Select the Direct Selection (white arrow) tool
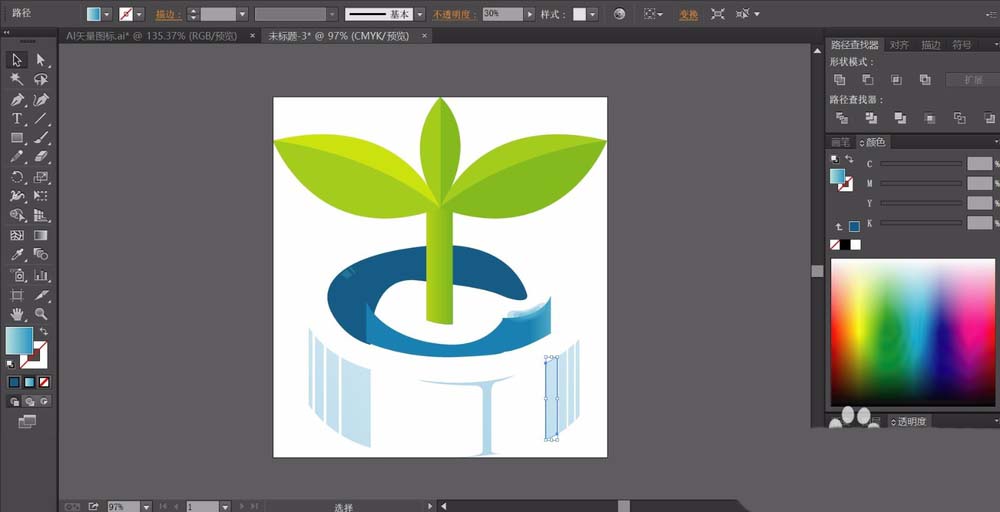The height and width of the screenshot is (512, 1000). pos(41,60)
